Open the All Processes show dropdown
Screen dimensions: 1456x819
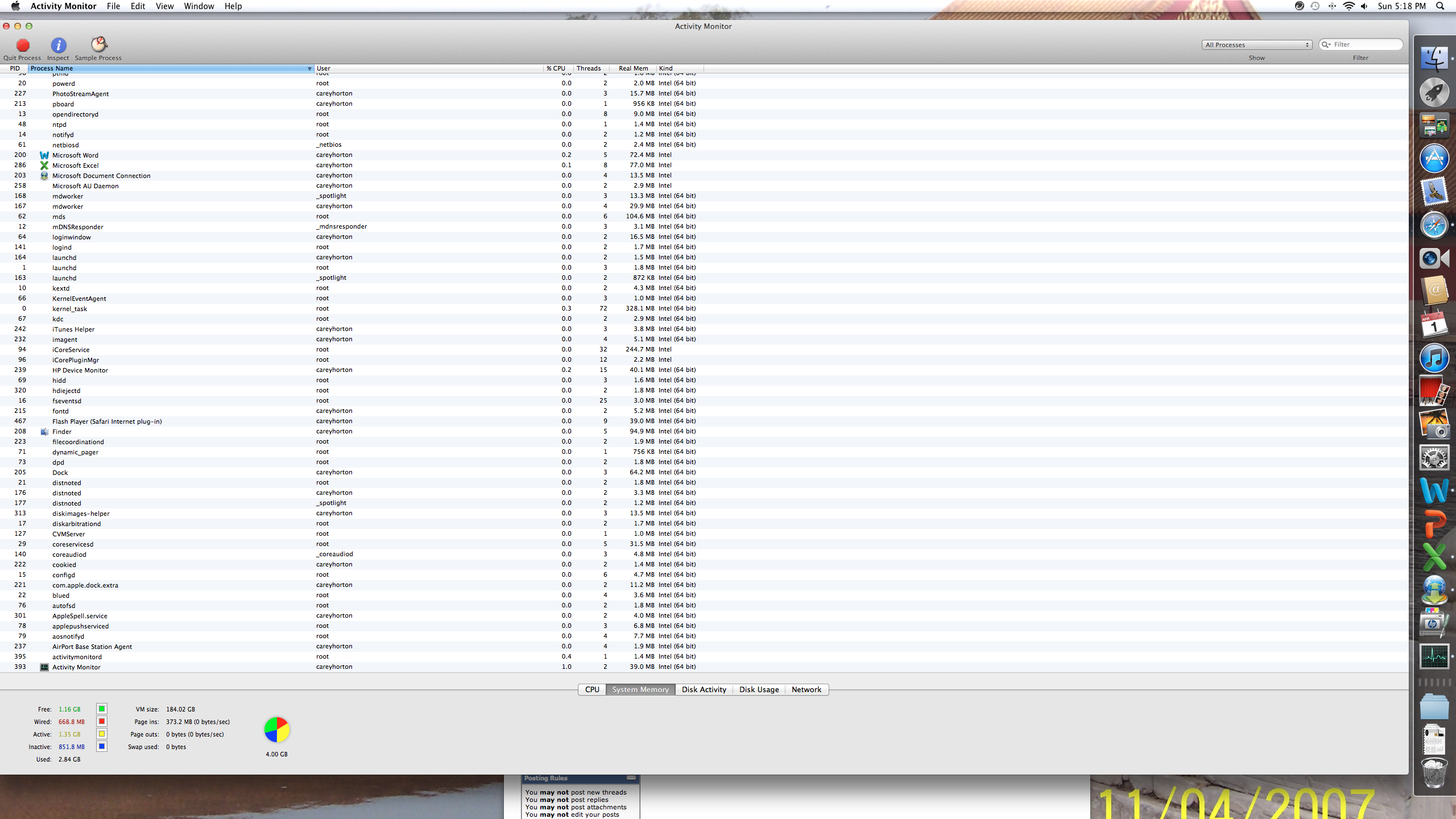coord(1256,45)
